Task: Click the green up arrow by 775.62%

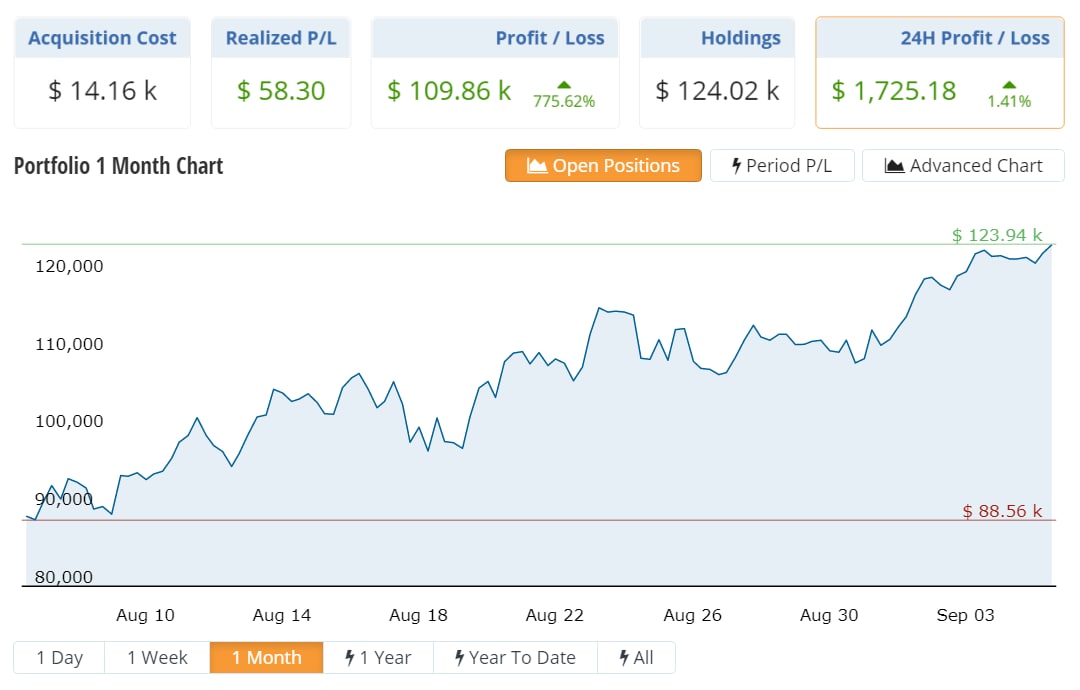Action: pos(564,85)
